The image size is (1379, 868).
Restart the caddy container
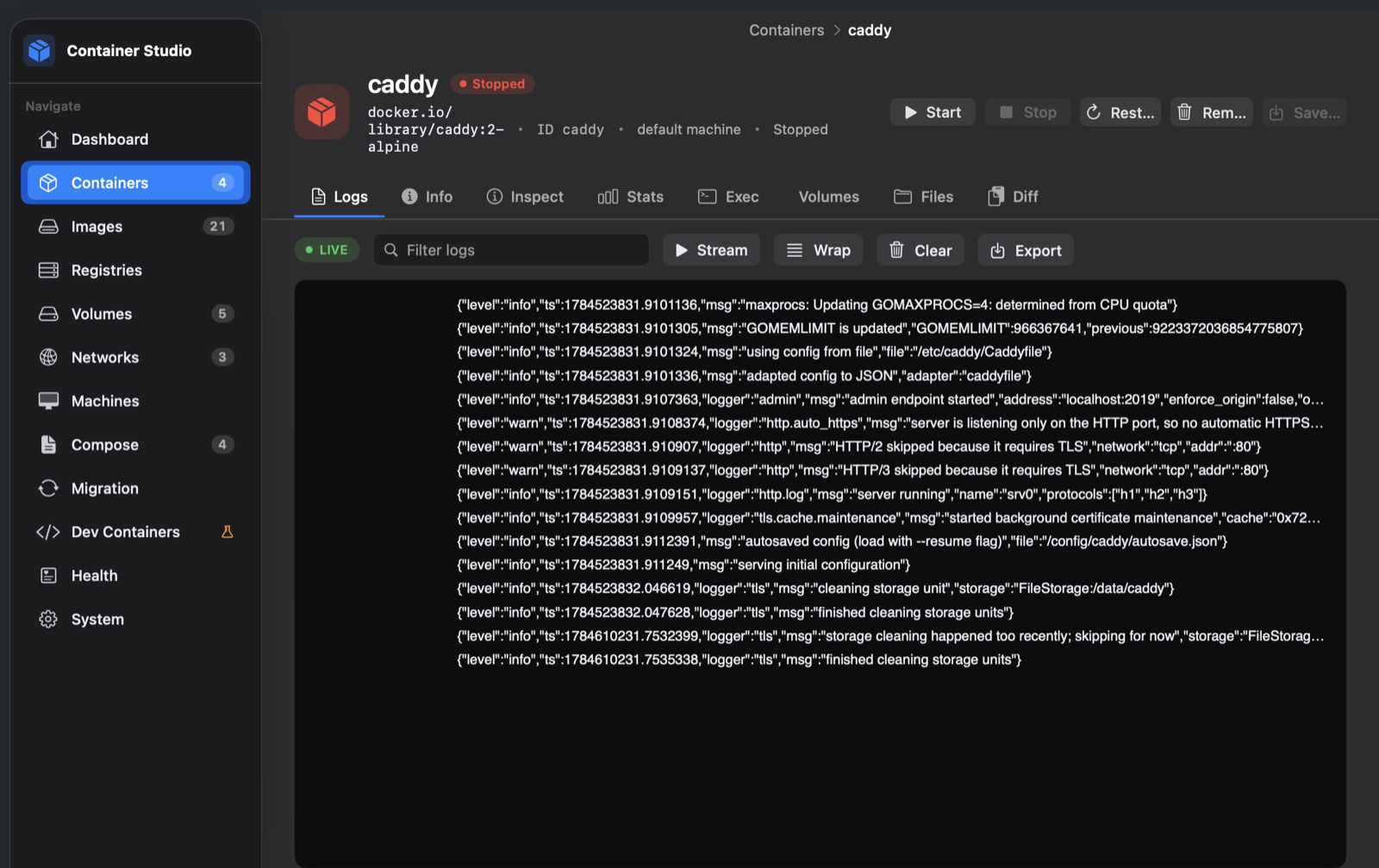1120,112
